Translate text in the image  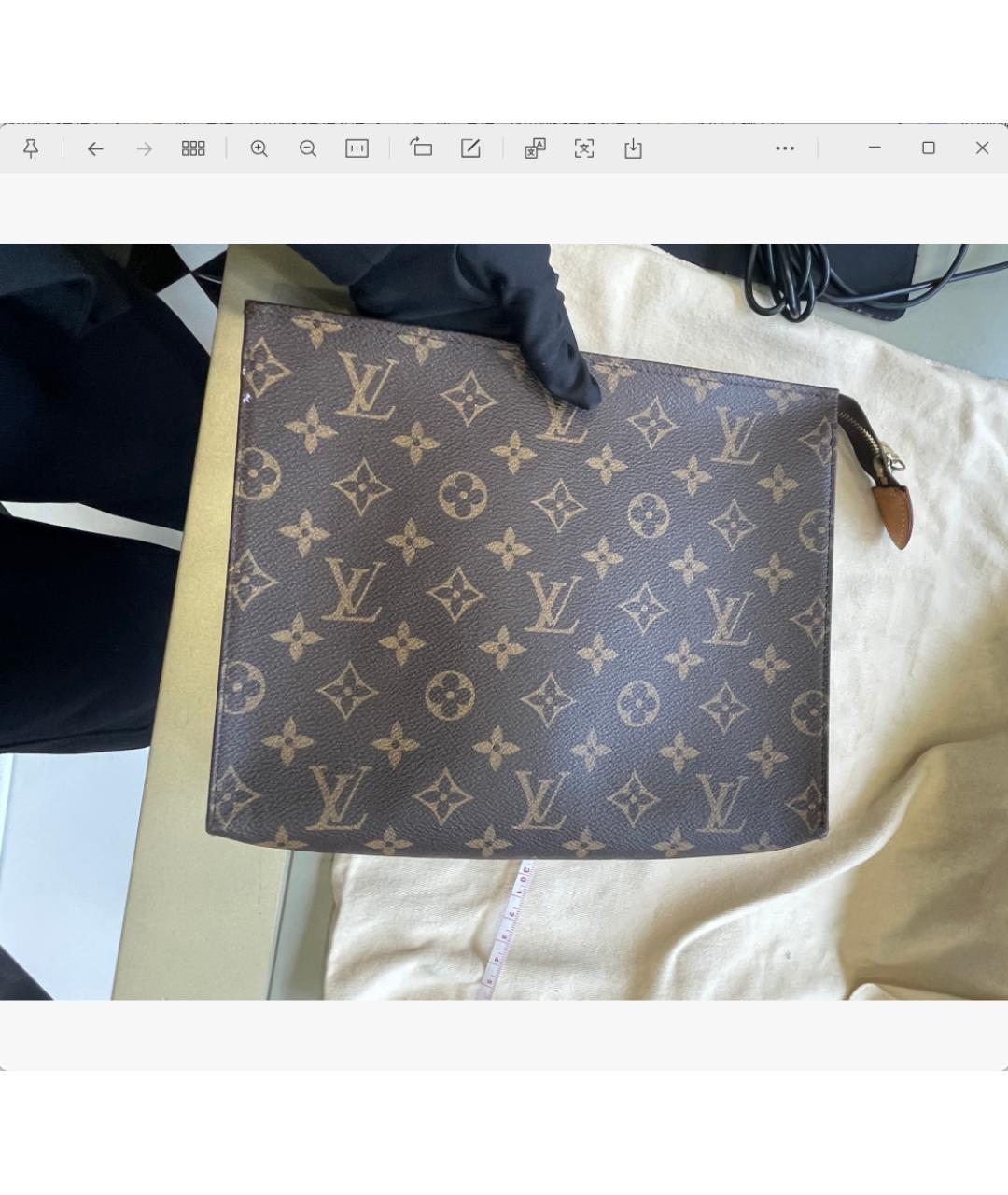click(535, 148)
